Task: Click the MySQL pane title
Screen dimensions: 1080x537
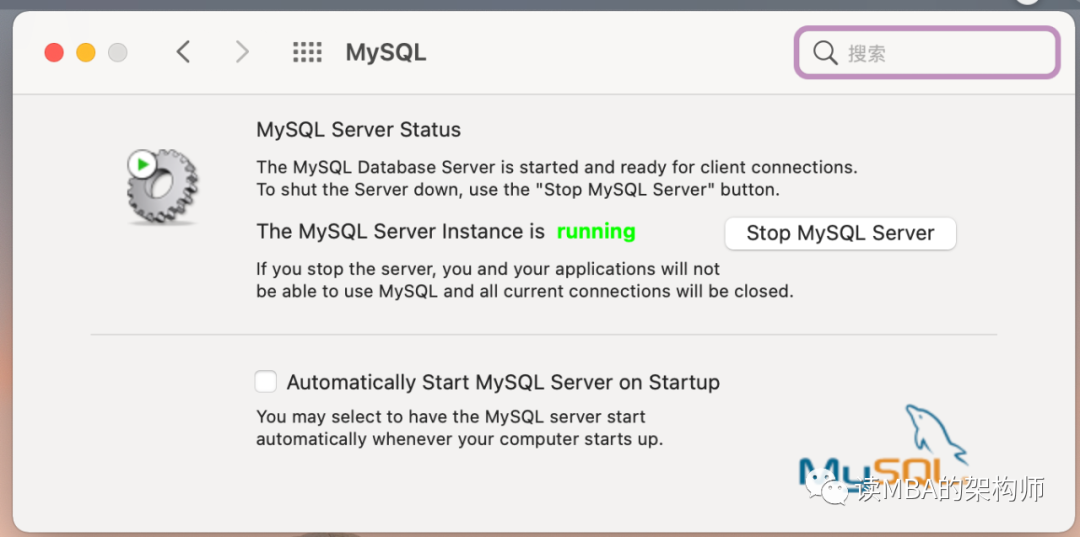Action: point(386,52)
